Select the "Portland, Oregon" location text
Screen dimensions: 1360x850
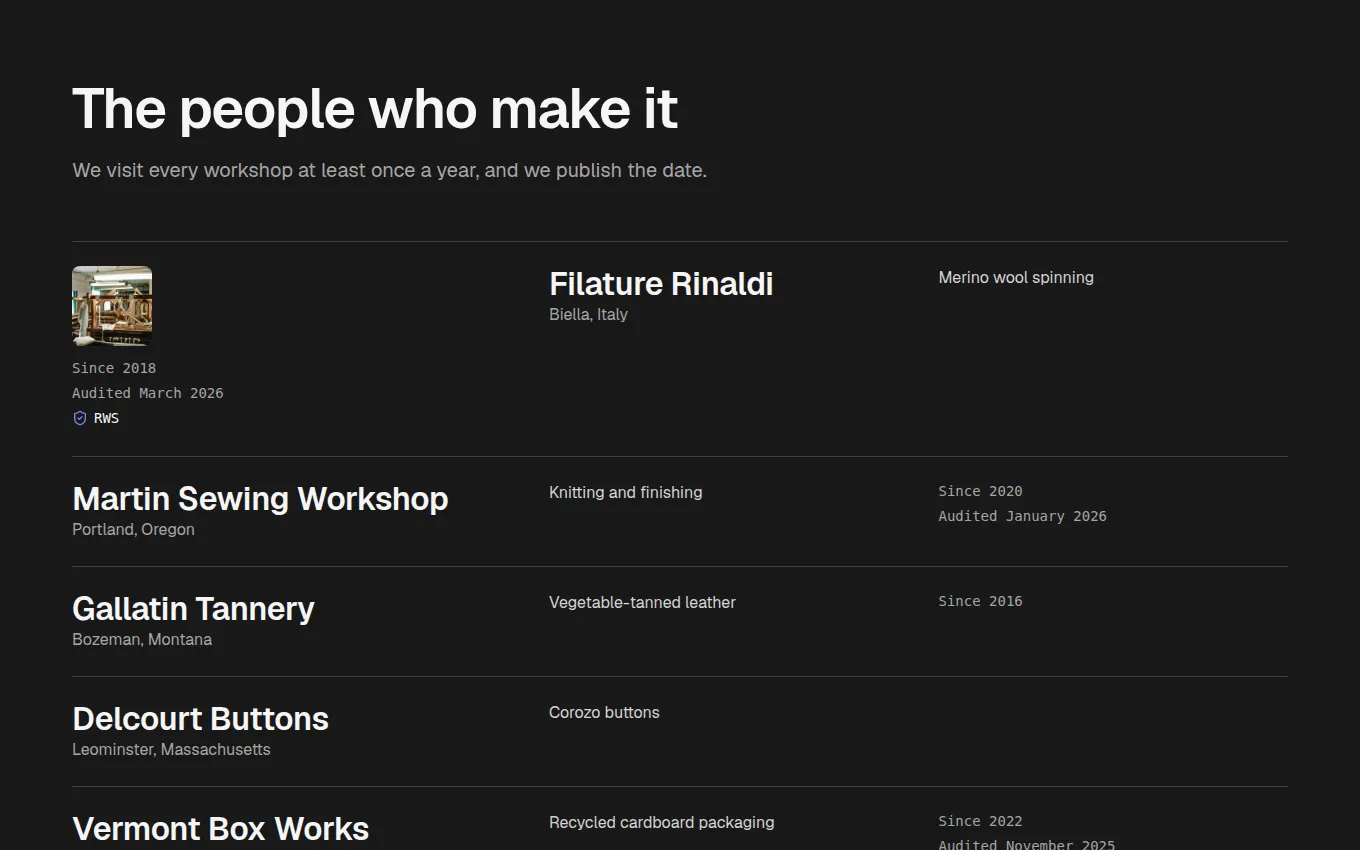coord(133,529)
